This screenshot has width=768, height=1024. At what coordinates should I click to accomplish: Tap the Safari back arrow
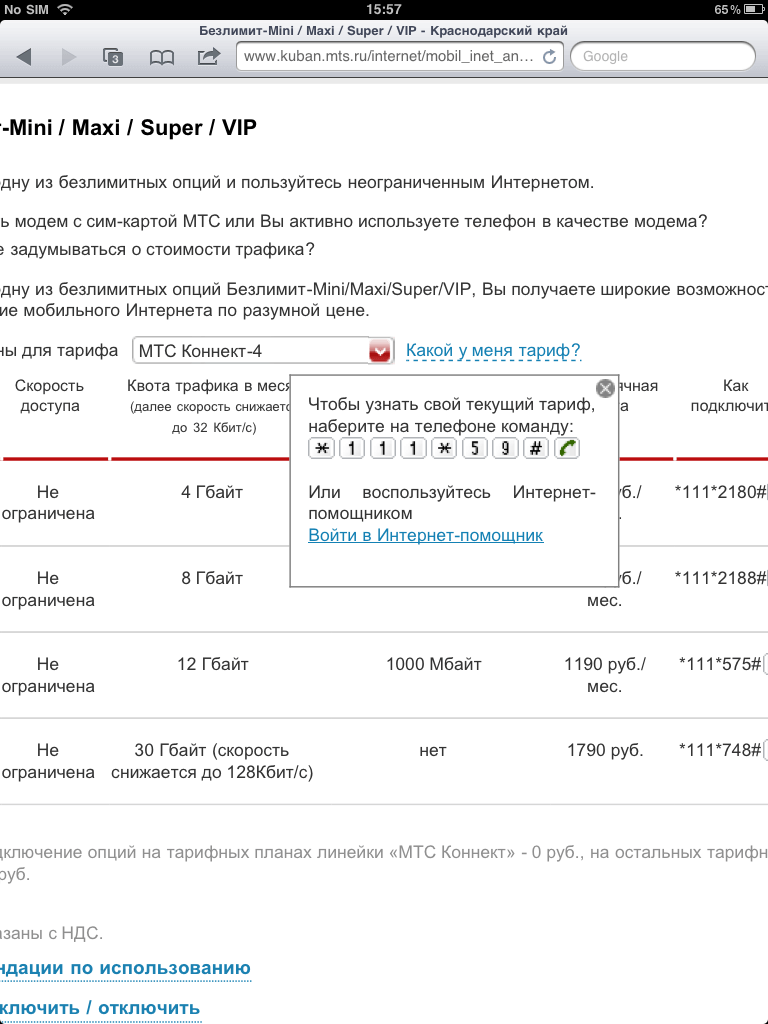pos(24,57)
